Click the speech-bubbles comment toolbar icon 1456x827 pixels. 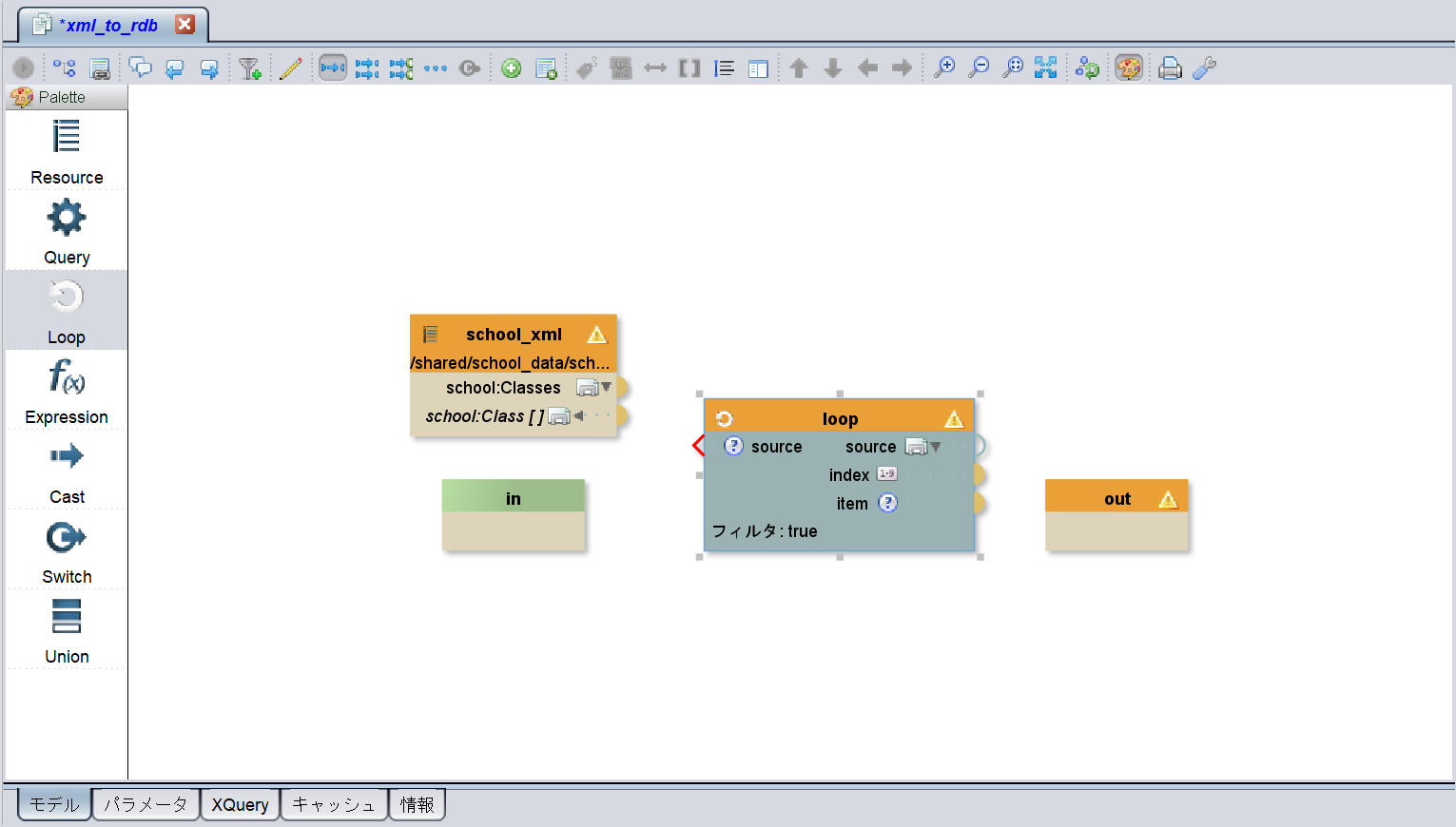coord(140,68)
